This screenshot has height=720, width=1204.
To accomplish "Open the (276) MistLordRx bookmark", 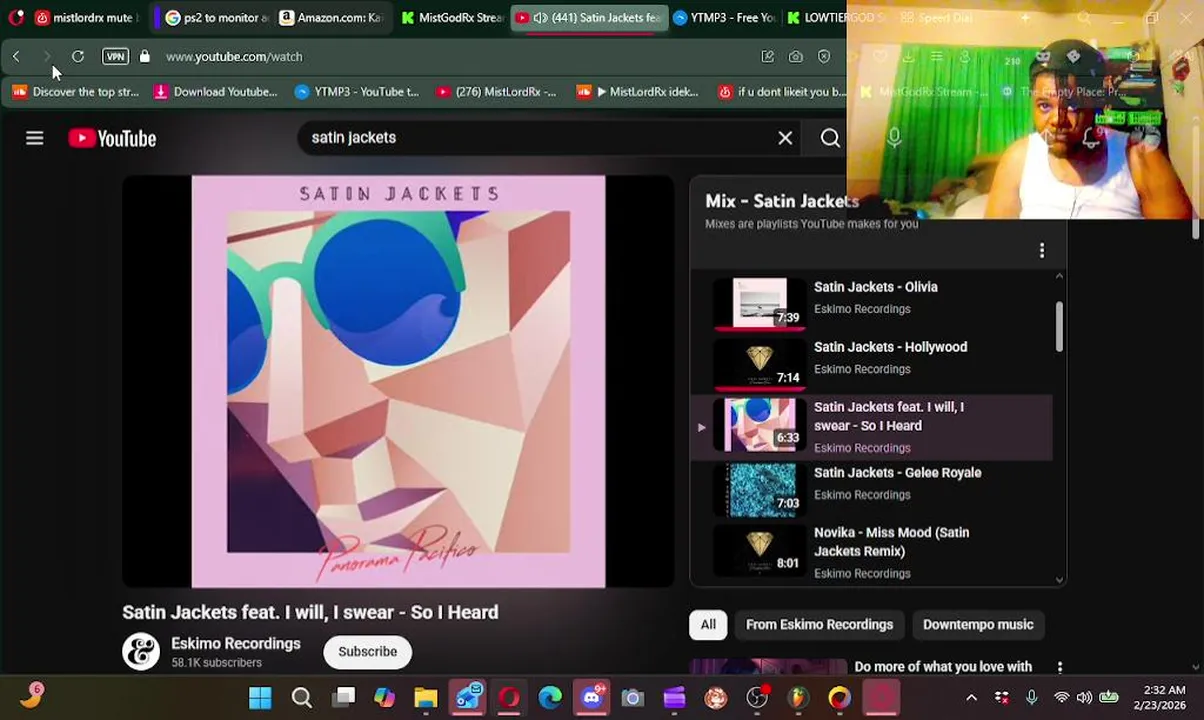I will coord(496,92).
